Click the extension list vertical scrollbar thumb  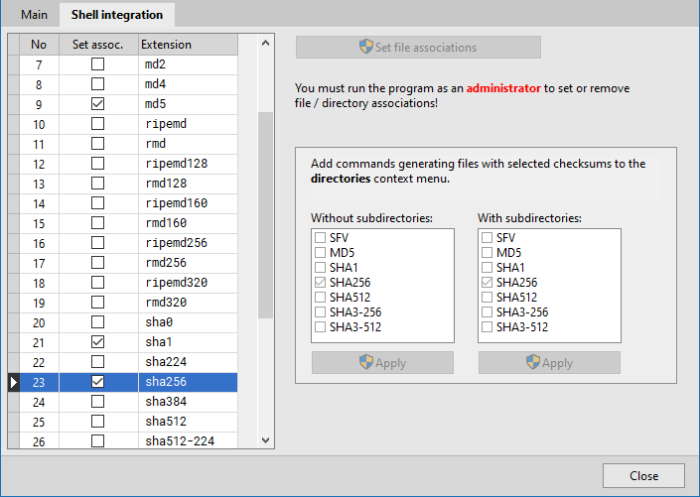coord(266,215)
